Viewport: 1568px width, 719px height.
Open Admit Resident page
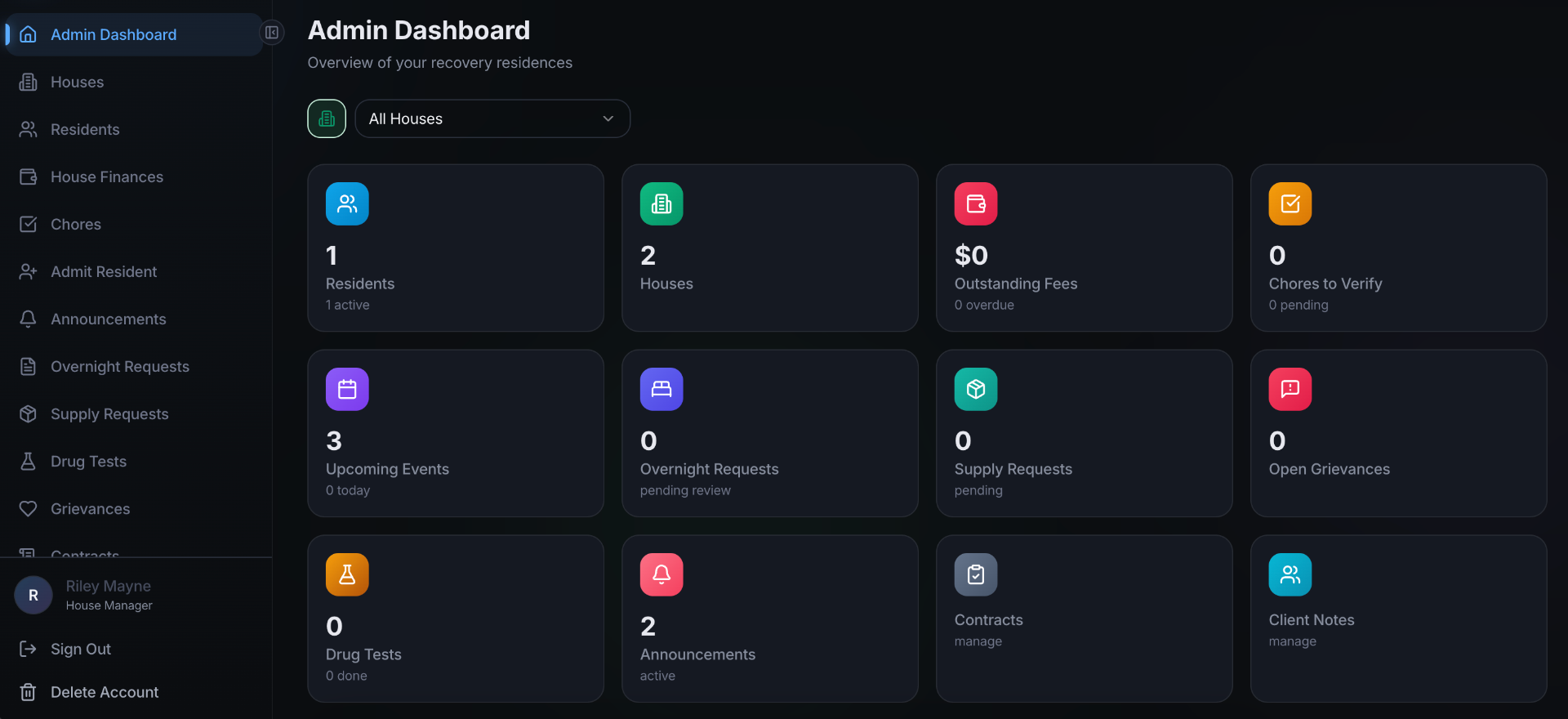coord(134,271)
